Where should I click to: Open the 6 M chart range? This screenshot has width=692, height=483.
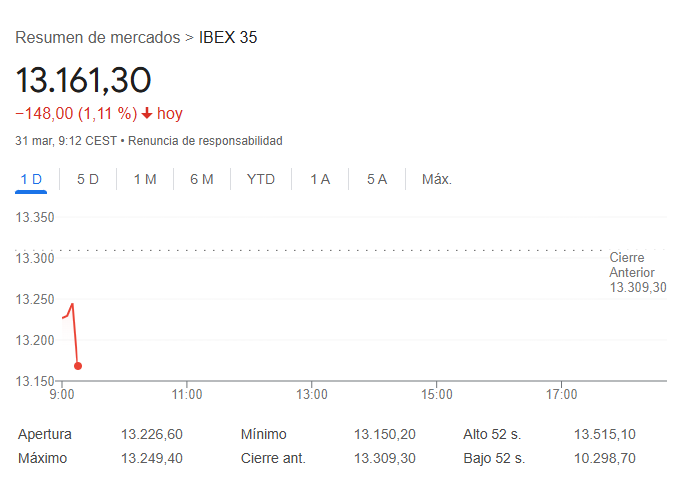pyautogui.click(x=202, y=179)
